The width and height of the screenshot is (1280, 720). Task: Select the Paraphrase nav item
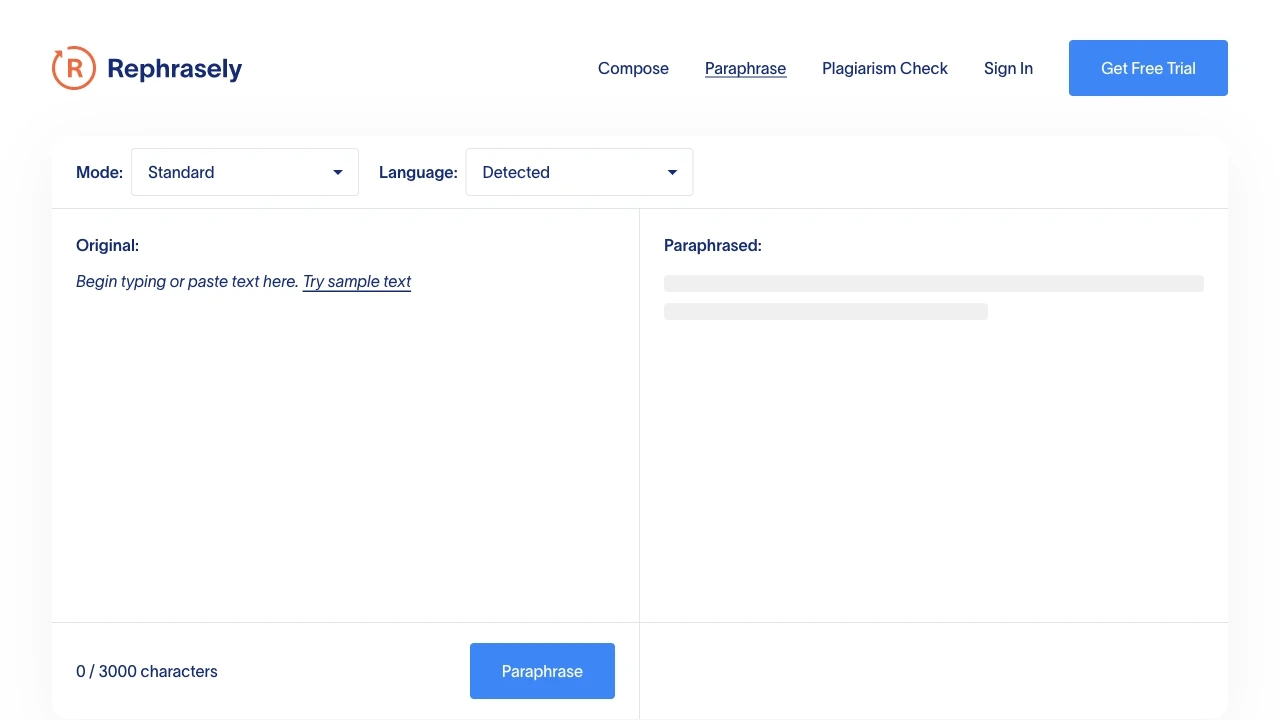pyautogui.click(x=745, y=68)
